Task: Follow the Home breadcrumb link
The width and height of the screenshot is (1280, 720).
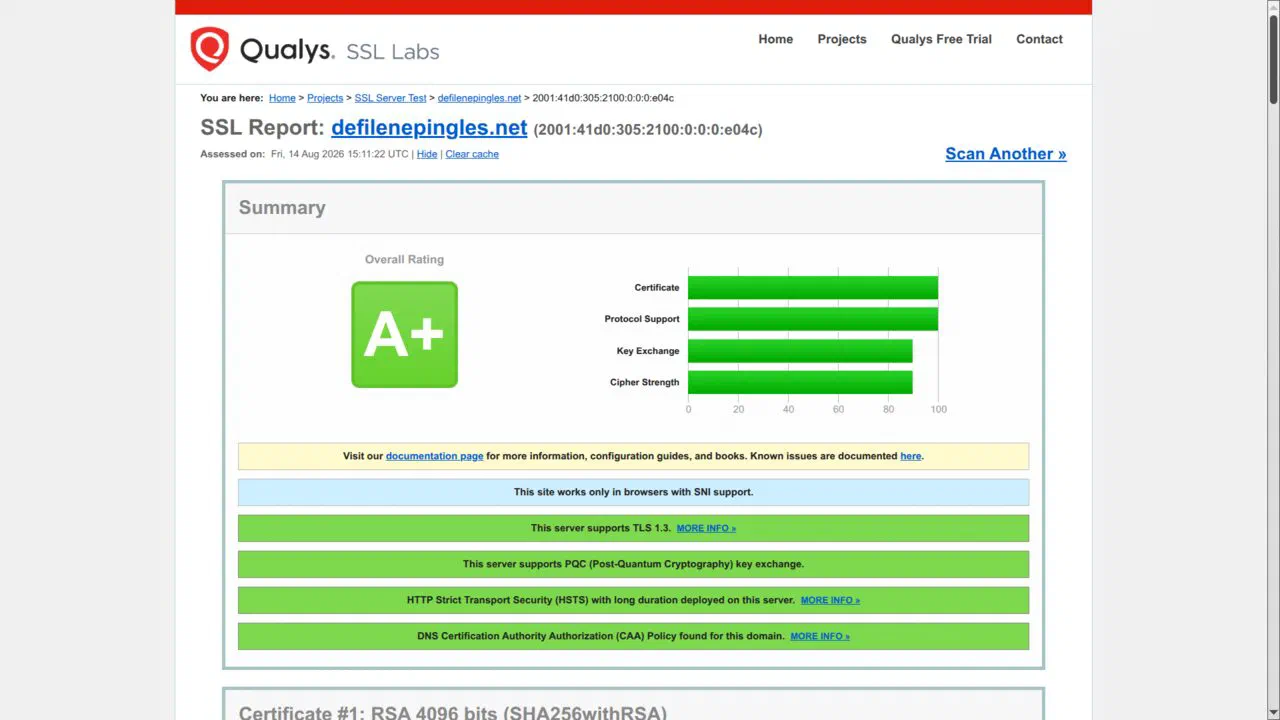Action: [x=282, y=98]
